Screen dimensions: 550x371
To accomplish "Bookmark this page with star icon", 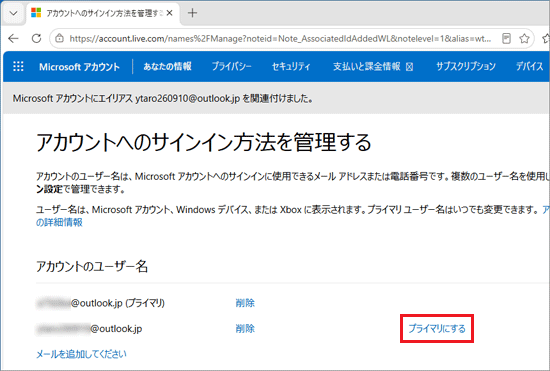I will click(524, 38).
